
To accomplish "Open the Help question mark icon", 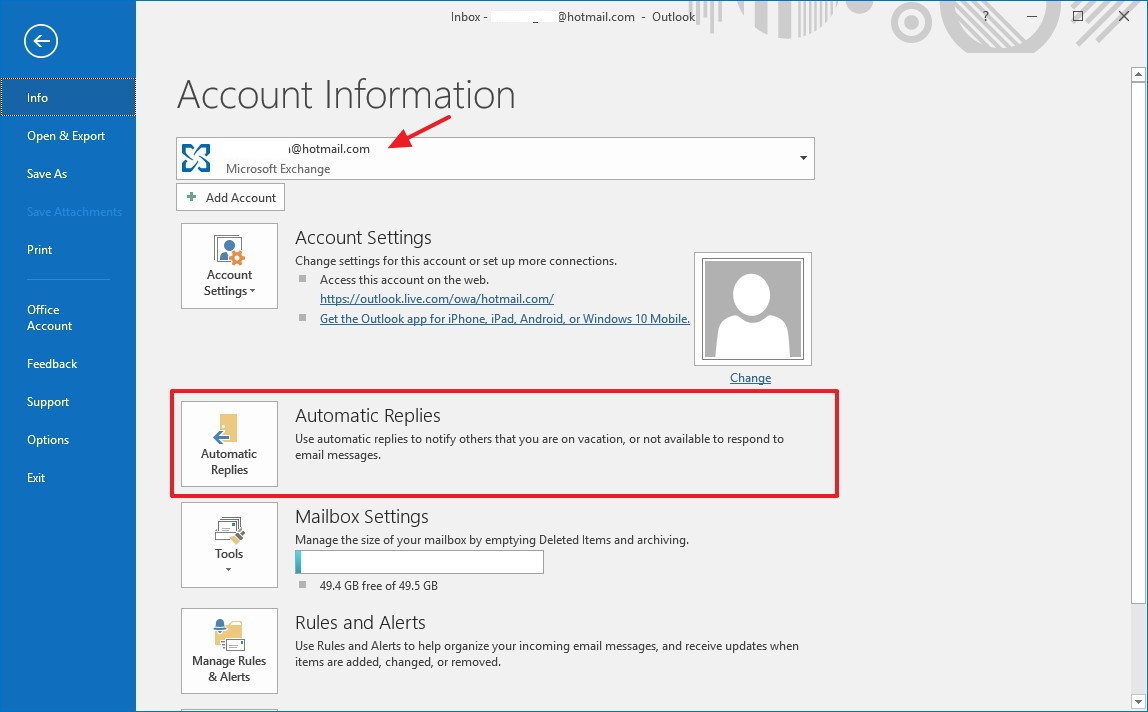I will [985, 16].
